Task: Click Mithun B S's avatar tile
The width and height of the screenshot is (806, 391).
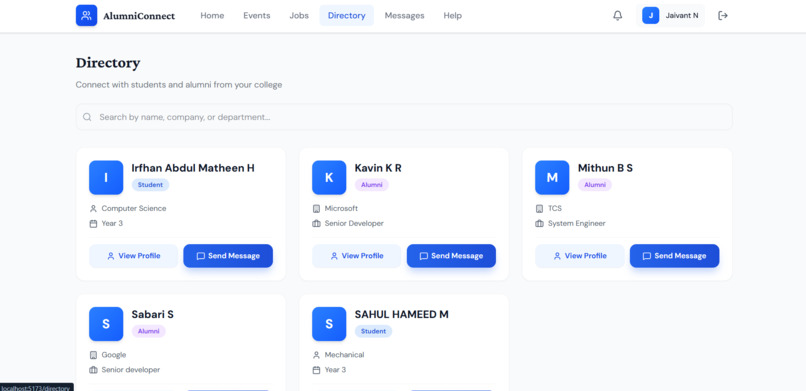Action: pyautogui.click(x=552, y=177)
